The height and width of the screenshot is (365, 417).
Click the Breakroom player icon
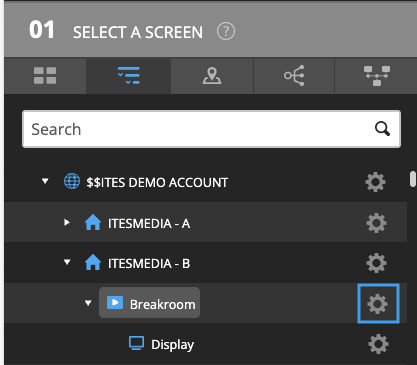pos(115,303)
